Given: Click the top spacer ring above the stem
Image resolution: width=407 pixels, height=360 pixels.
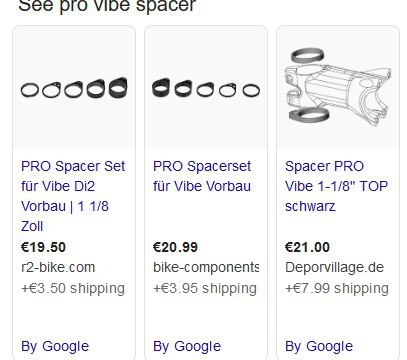Looking at the screenshot, I should click(x=307, y=55).
